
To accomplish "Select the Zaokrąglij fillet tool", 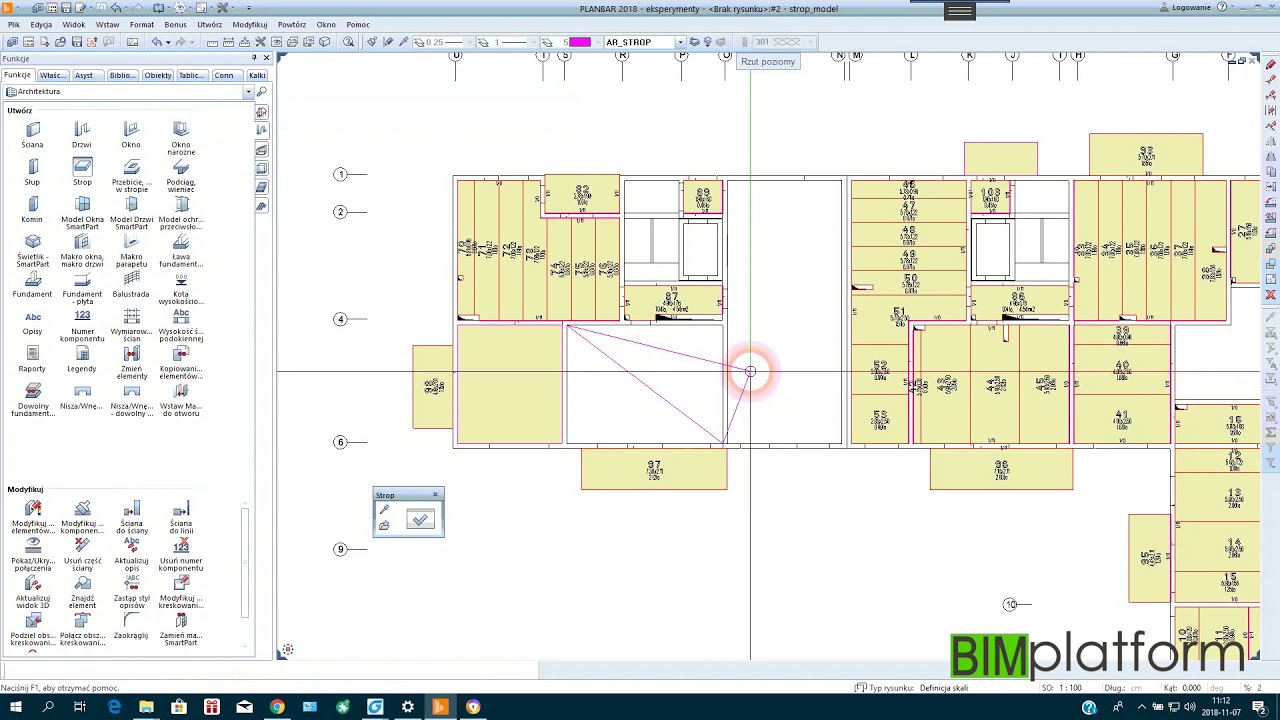I will pyautogui.click(x=131, y=627).
